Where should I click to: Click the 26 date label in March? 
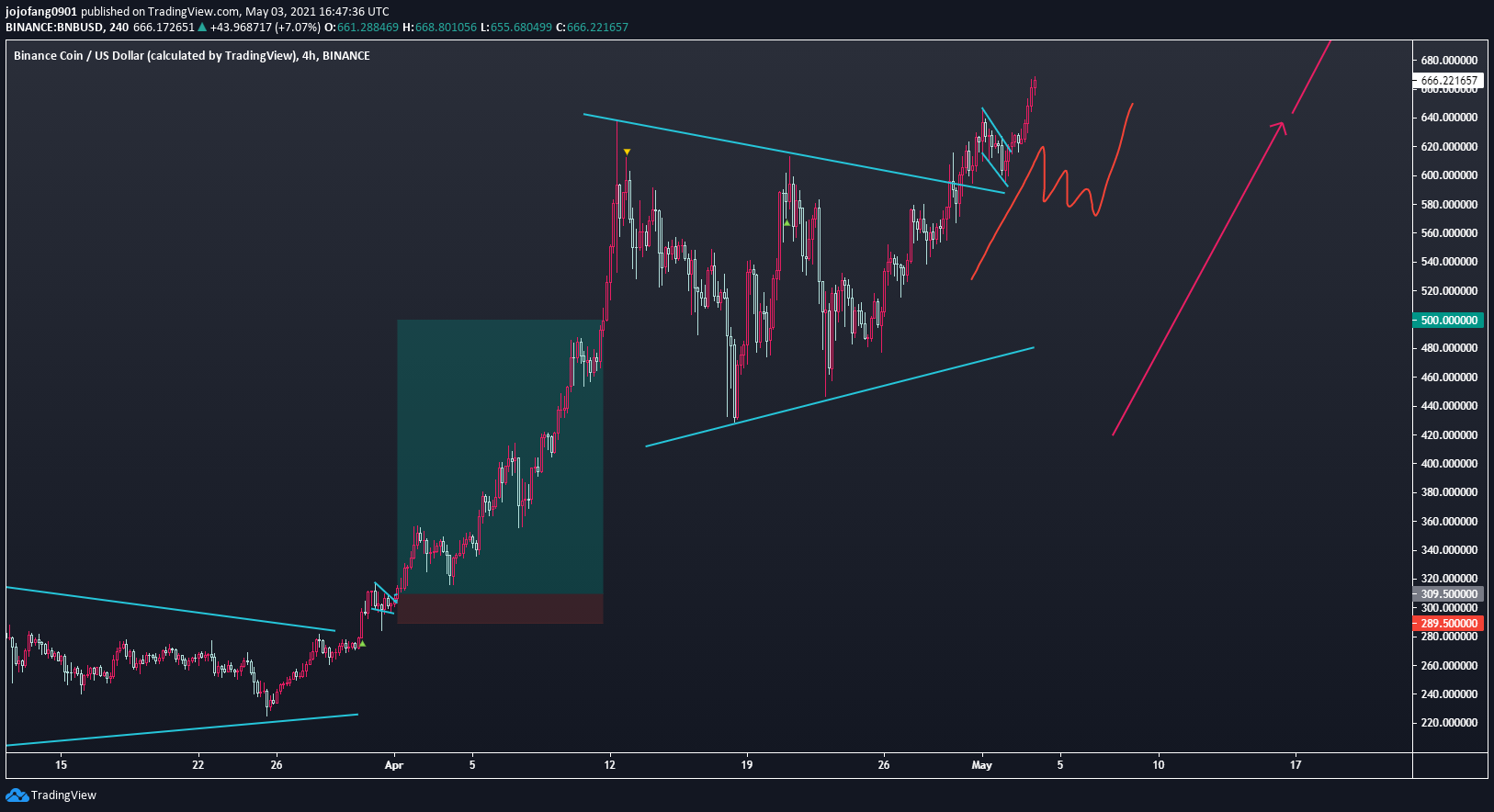tap(277, 765)
